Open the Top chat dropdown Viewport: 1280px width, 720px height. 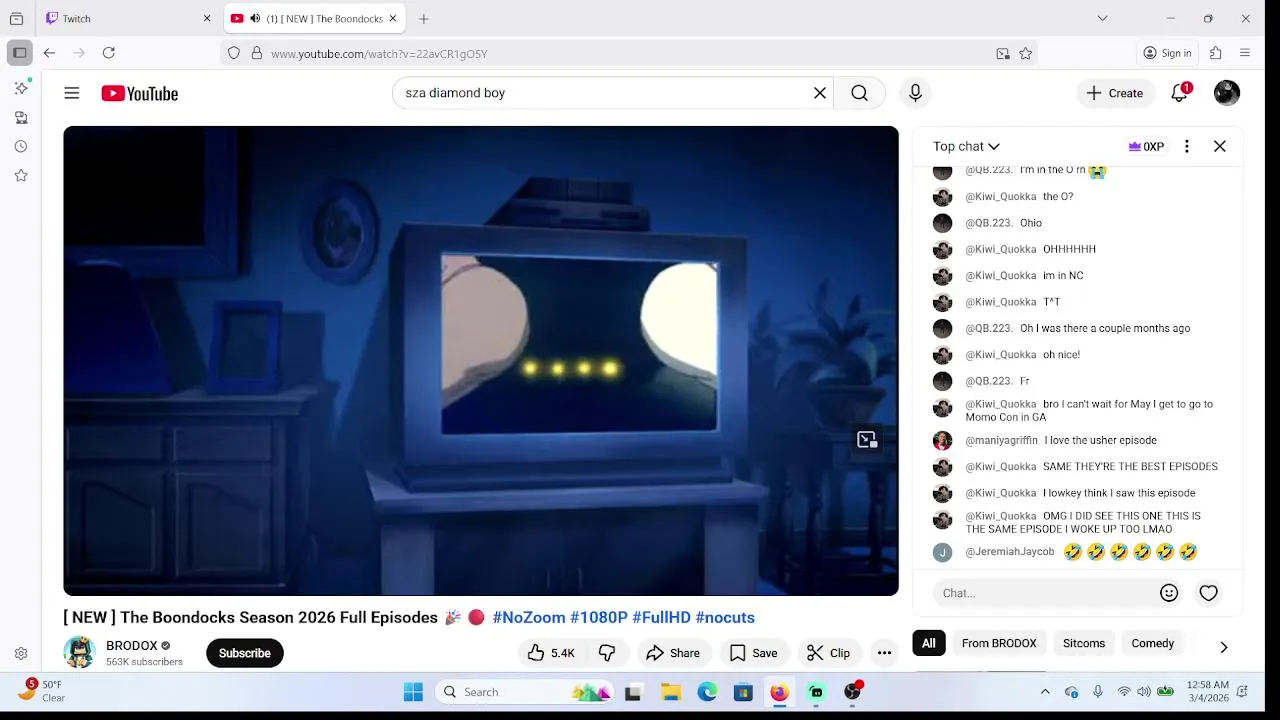(x=966, y=146)
